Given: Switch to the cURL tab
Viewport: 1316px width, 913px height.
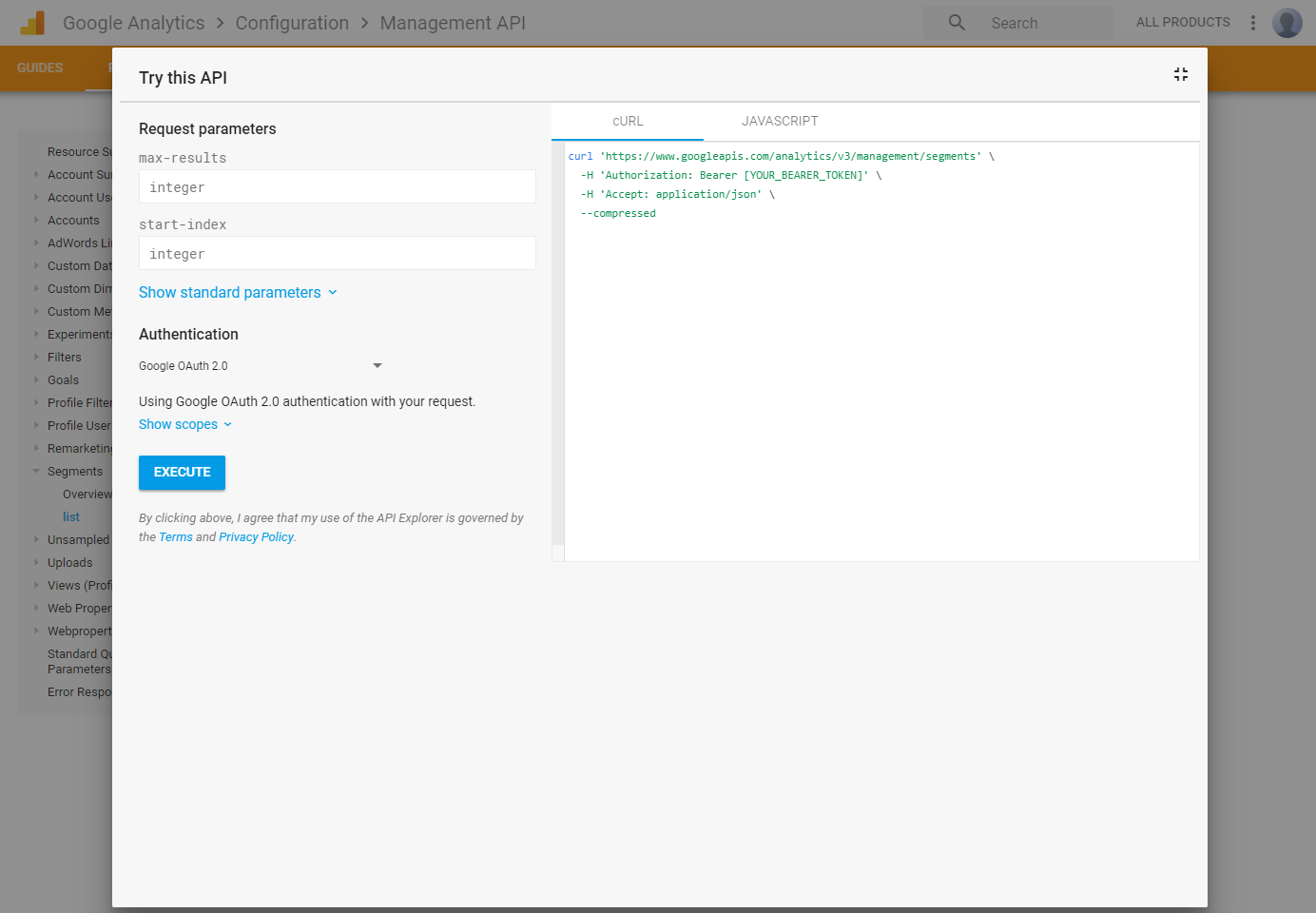Looking at the screenshot, I should (x=628, y=122).
